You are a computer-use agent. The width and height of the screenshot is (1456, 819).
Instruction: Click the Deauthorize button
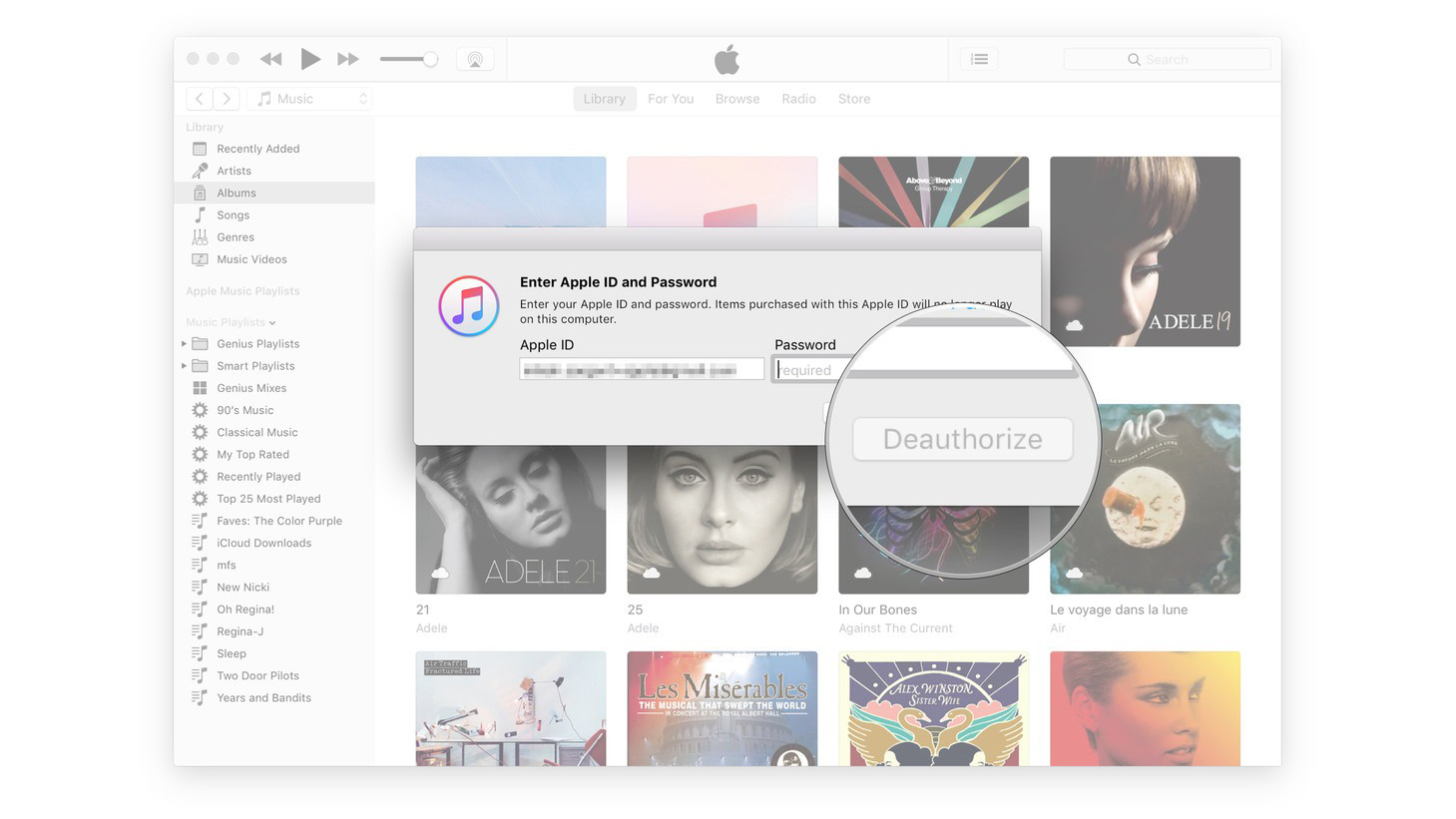coord(963,439)
